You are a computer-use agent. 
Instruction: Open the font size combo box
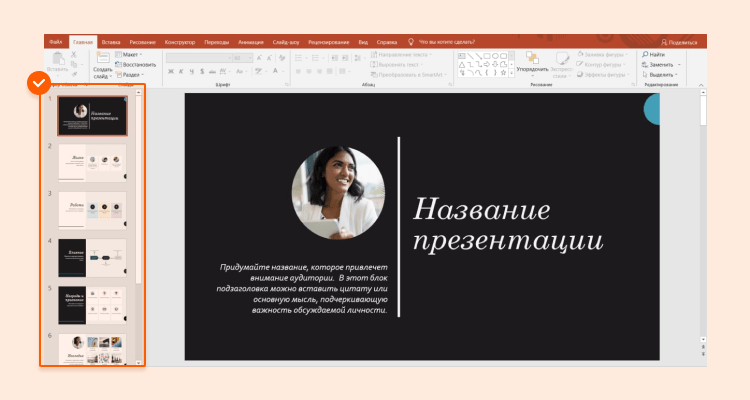(243, 58)
